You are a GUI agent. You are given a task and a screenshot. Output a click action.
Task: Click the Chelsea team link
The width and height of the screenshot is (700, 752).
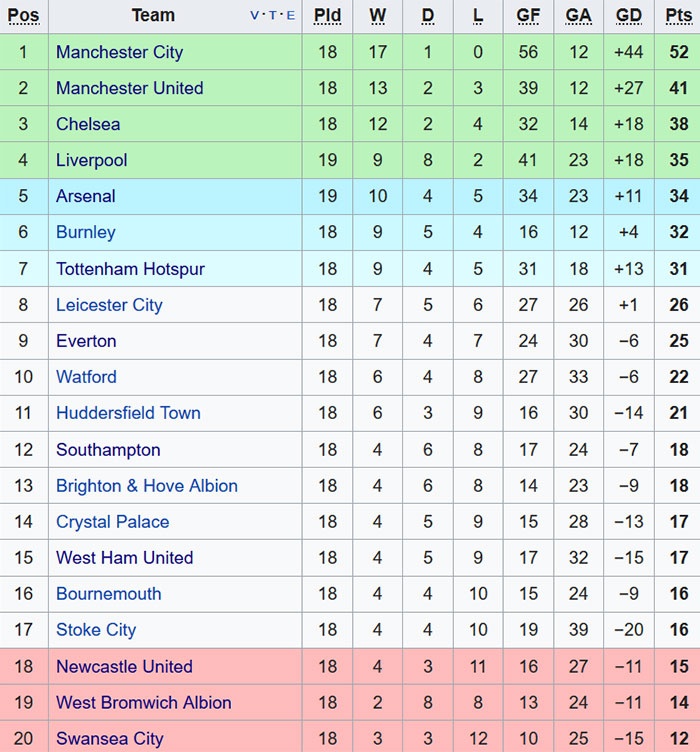pyautogui.click(x=88, y=124)
